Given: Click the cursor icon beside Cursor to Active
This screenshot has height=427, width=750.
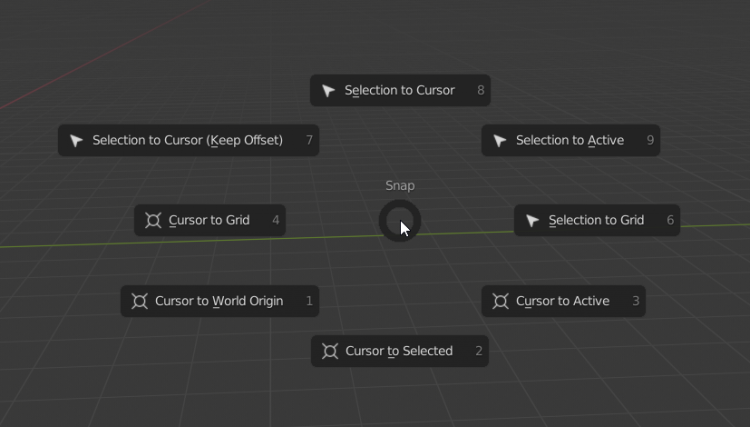Looking at the screenshot, I should [x=500, y=301].
